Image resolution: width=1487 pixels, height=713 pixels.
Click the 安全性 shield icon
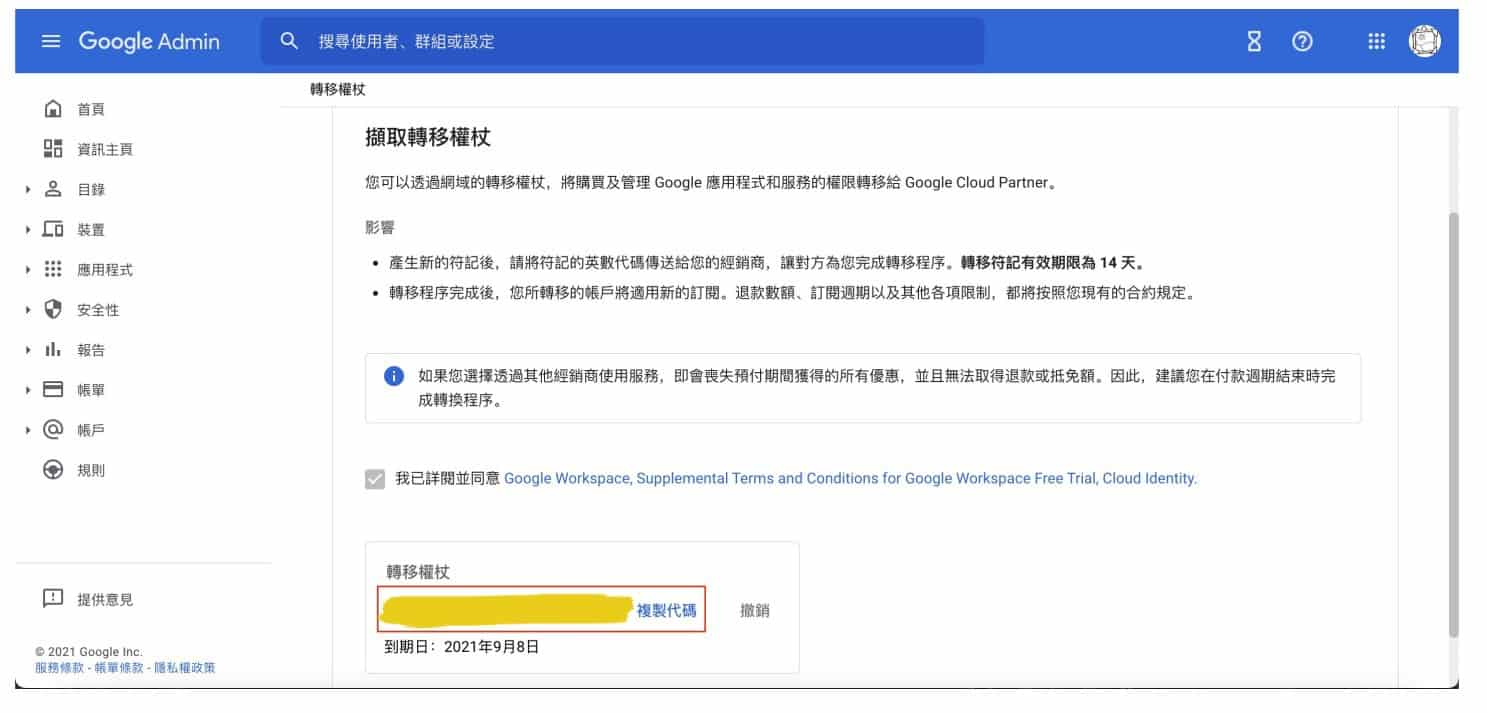pyautogui.click(x=53, y=309)
